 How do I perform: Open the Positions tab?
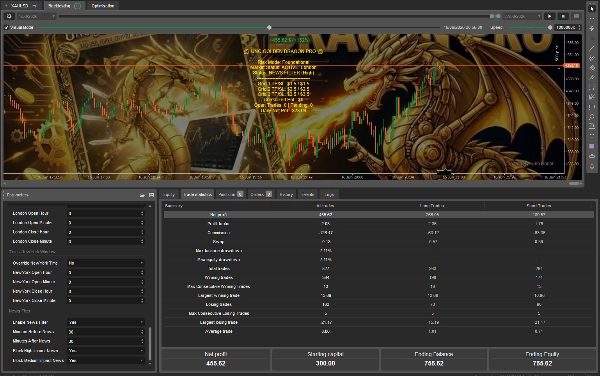[x=230, y=195]
